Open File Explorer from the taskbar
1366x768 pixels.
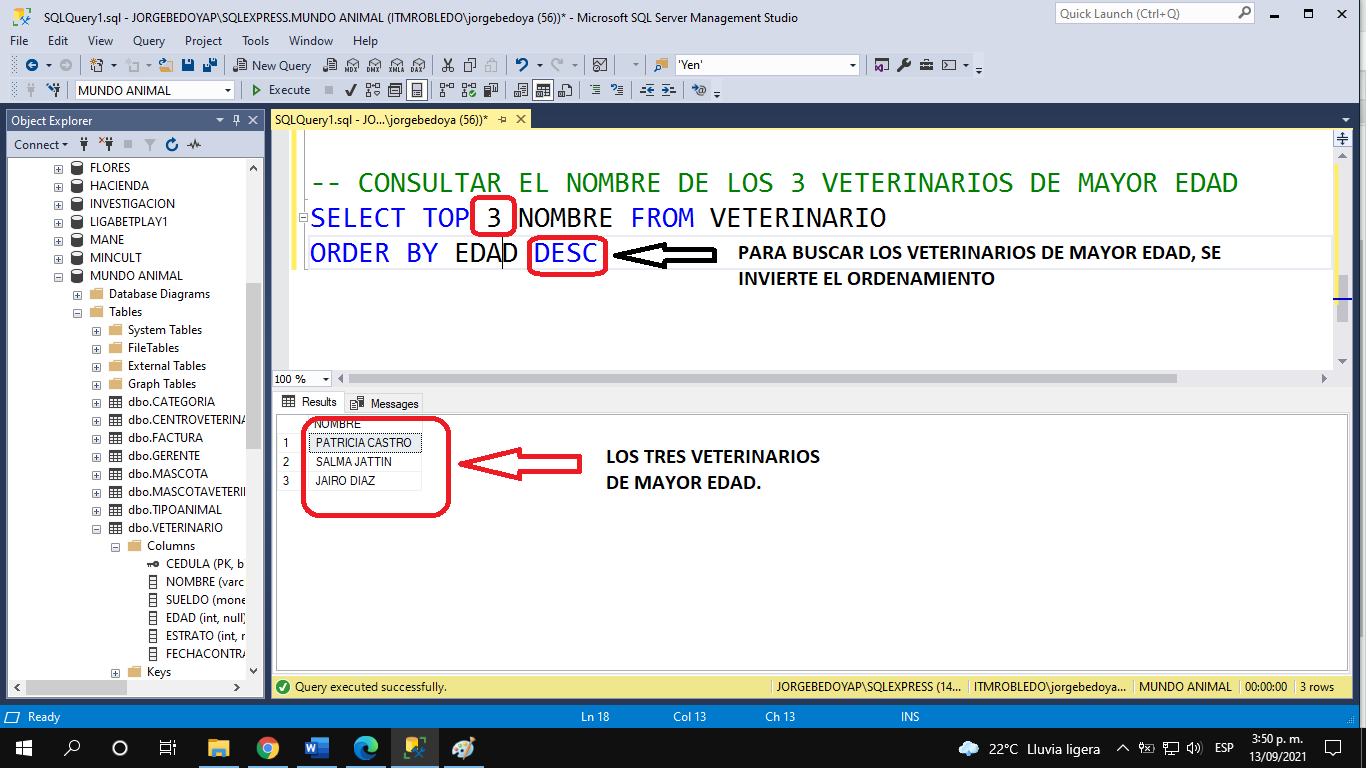point(219,748)
